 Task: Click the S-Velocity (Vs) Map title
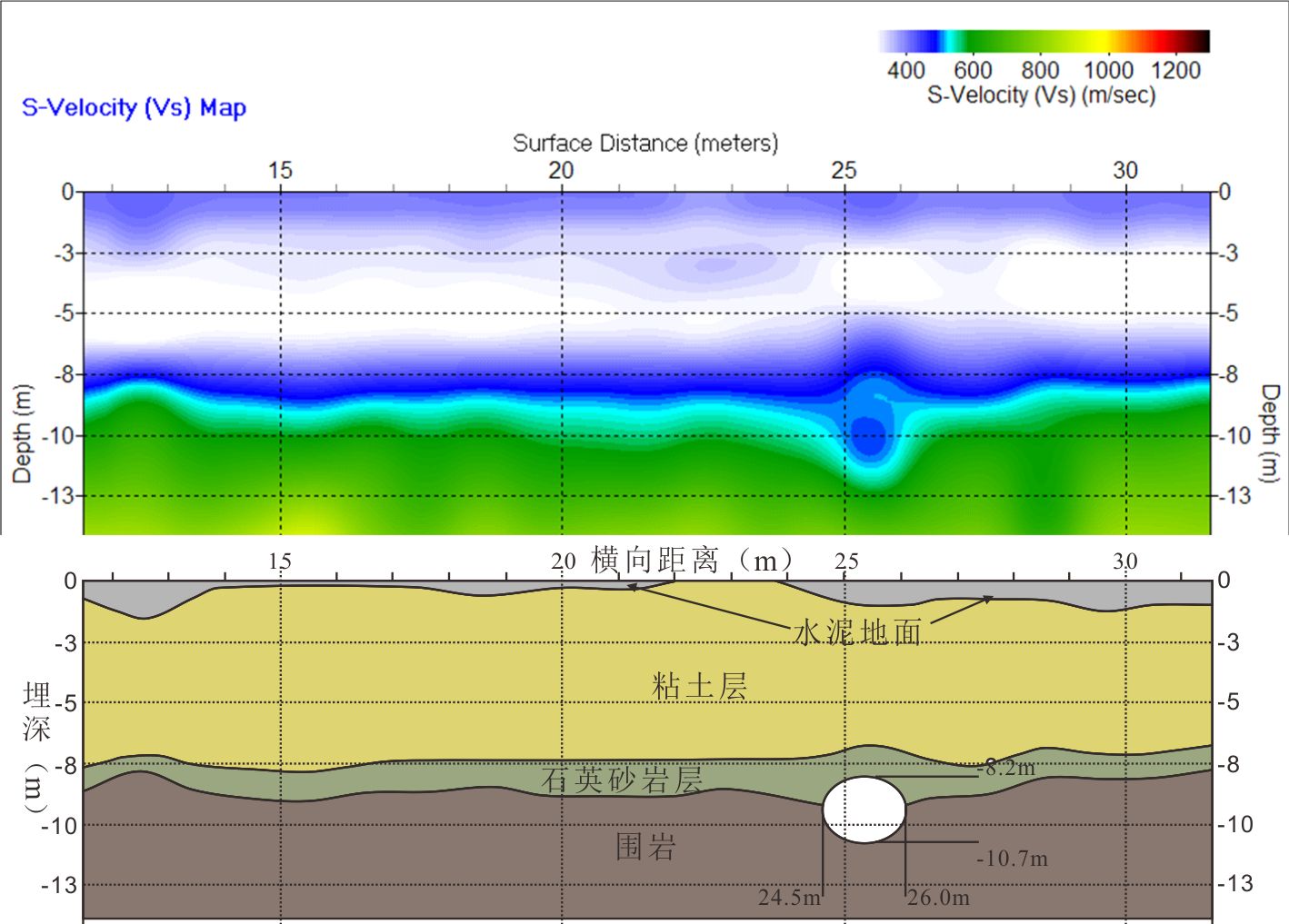pyautogui.click(x=134, y=107)
